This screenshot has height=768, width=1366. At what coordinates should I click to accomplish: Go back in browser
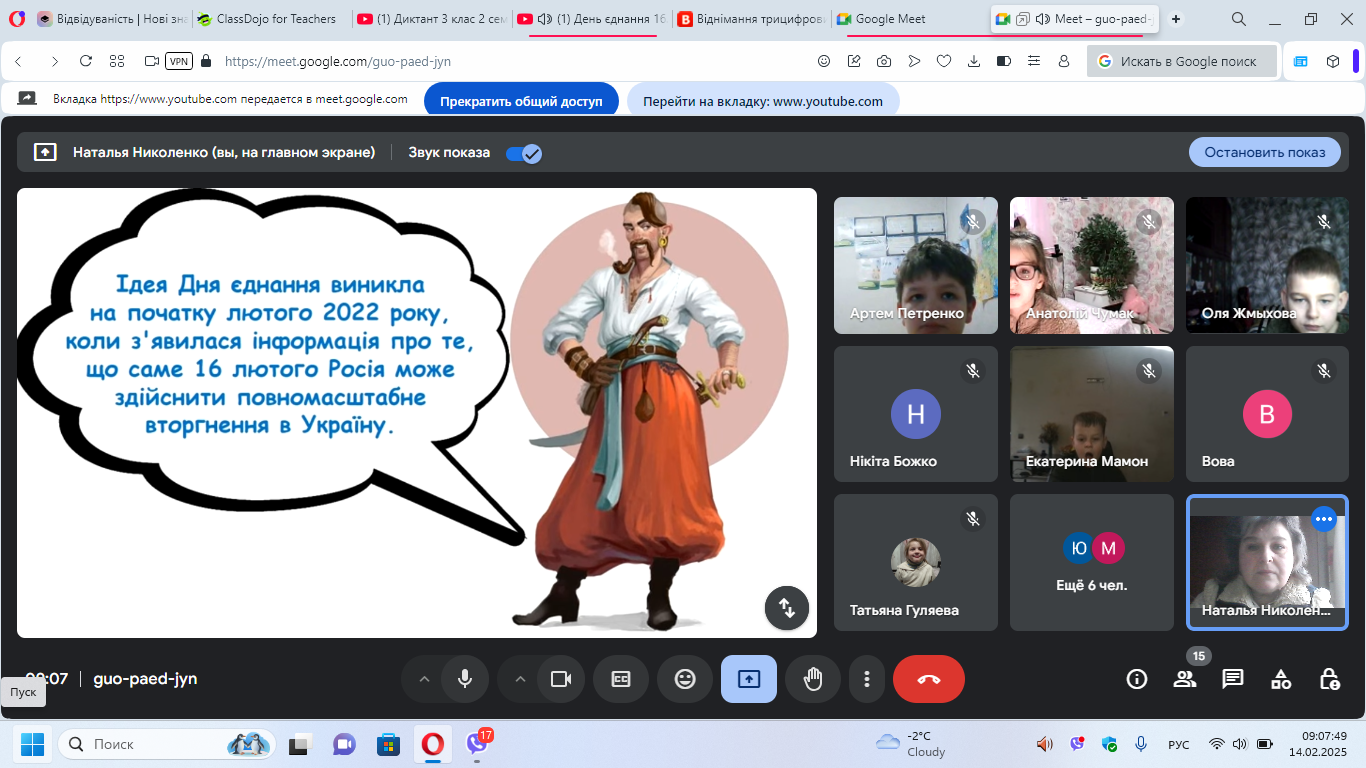coord(18,61)
